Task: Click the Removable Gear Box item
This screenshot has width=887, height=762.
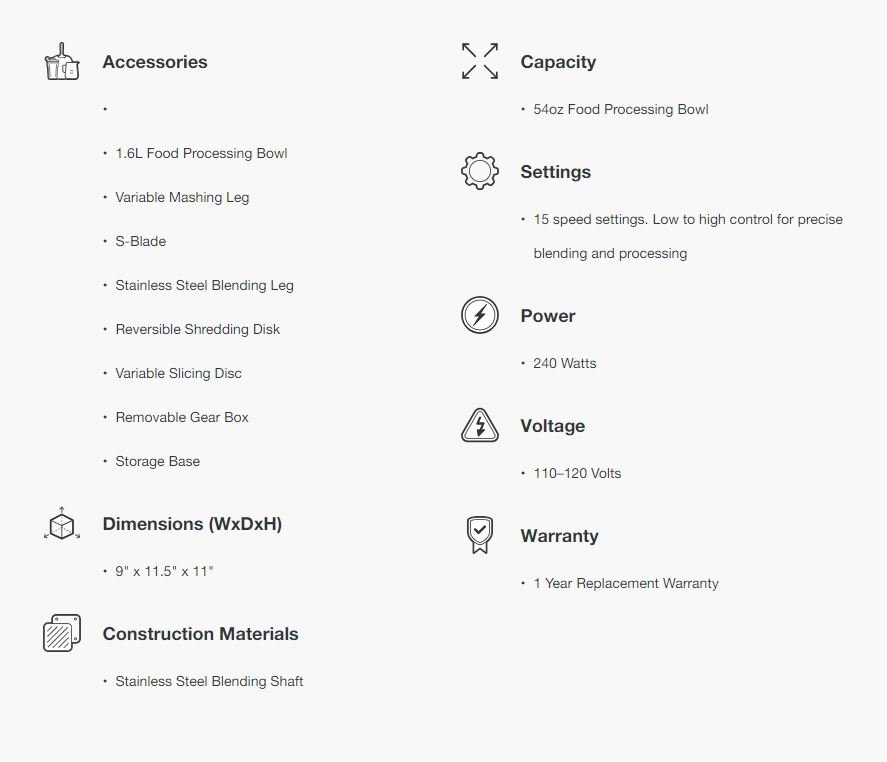Action: click(x=182, y=417)
